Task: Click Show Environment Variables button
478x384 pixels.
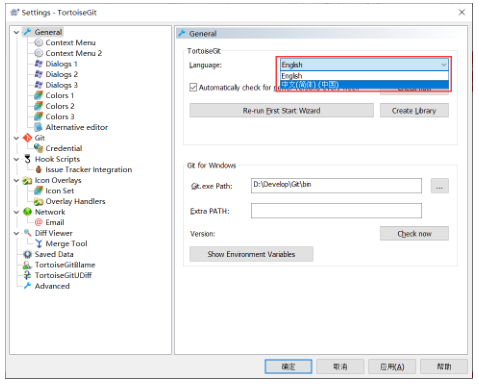Action: pyautogui.click(x=251, y=254)
